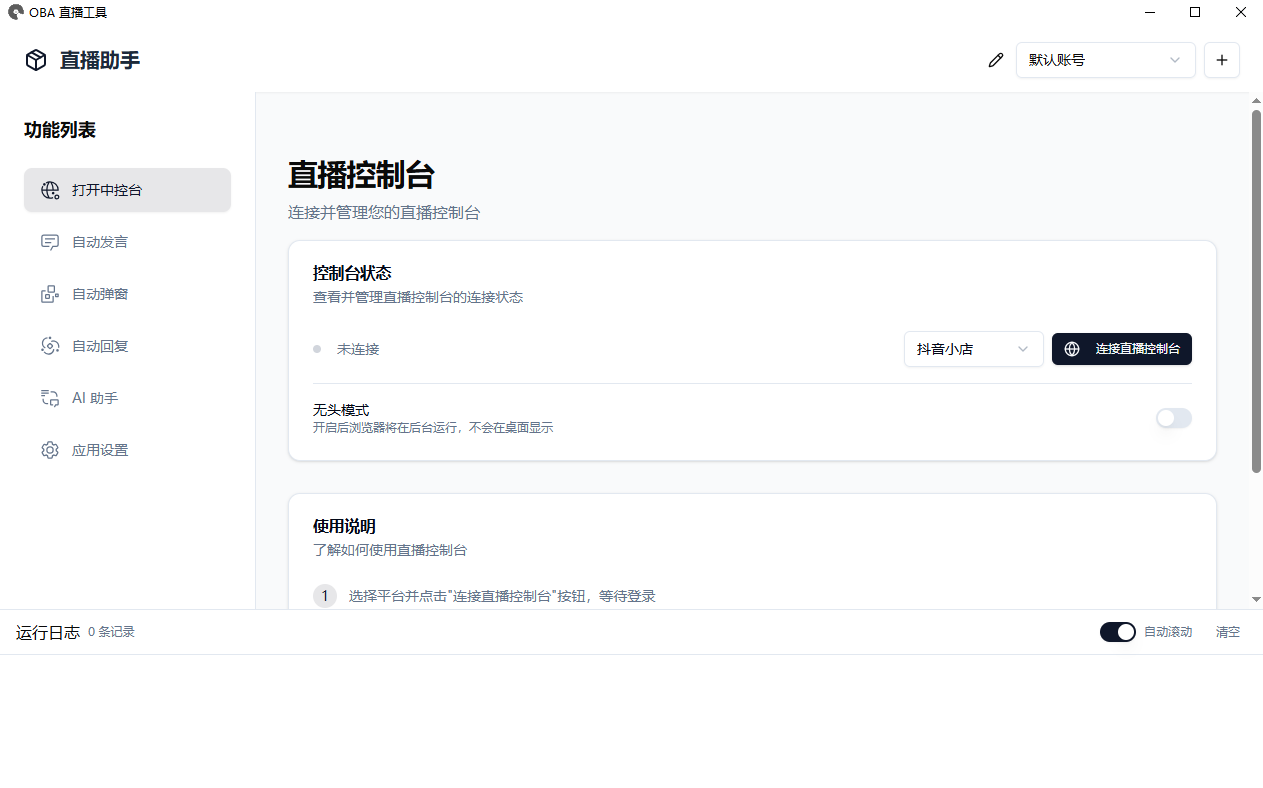
Task: Click the scrollbar down arrow
Action: coord(1256,599)
